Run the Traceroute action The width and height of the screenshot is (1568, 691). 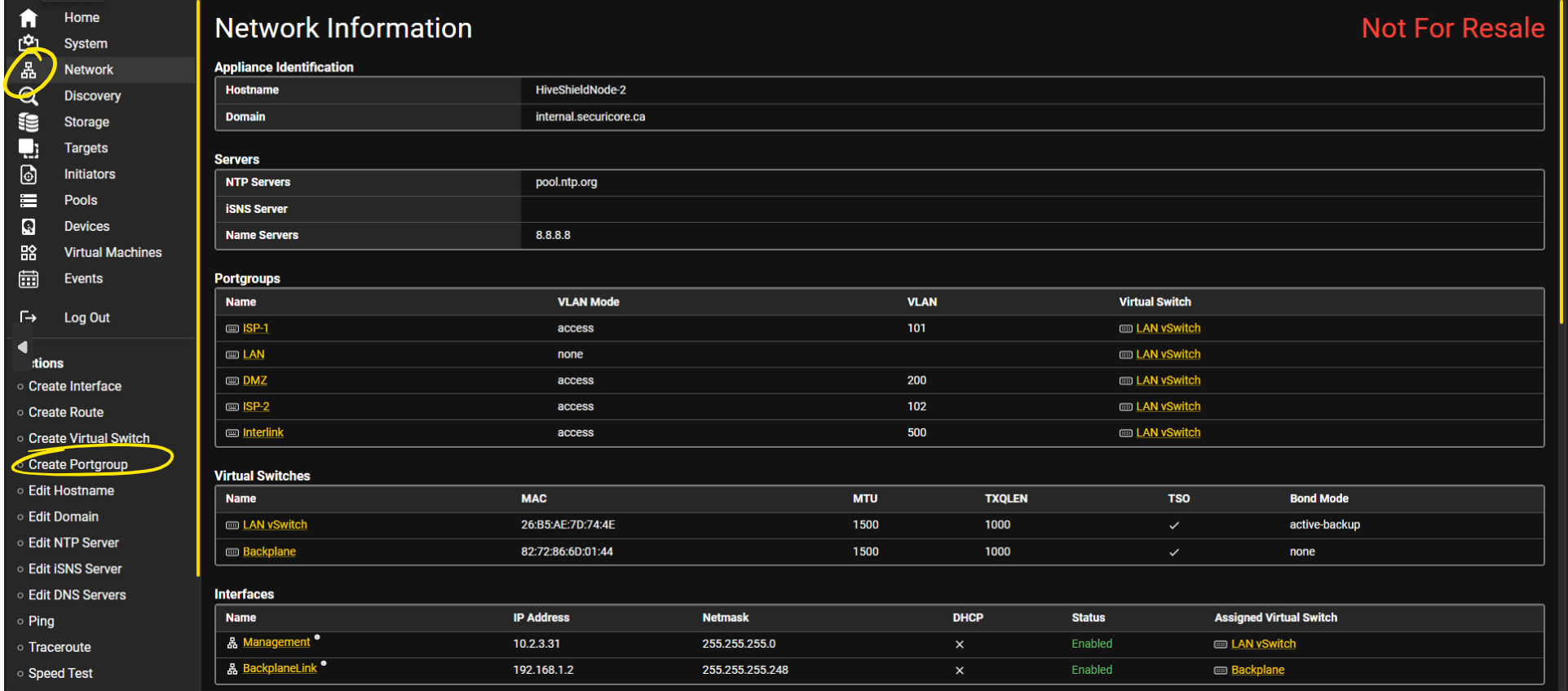pos(60,647)
